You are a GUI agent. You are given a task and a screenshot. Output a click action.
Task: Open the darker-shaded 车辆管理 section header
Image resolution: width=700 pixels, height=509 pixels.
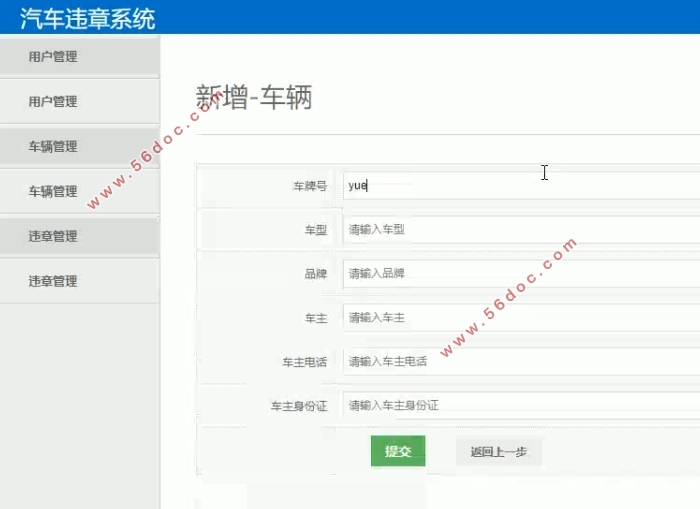click(x=80, y=146)
